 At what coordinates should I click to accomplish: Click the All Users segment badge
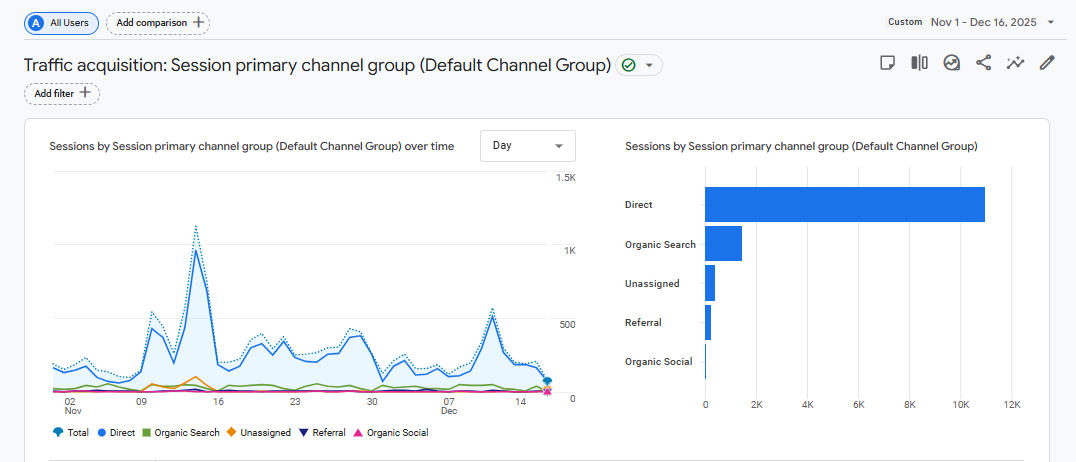pyautogui.click(x=61, y=22)
